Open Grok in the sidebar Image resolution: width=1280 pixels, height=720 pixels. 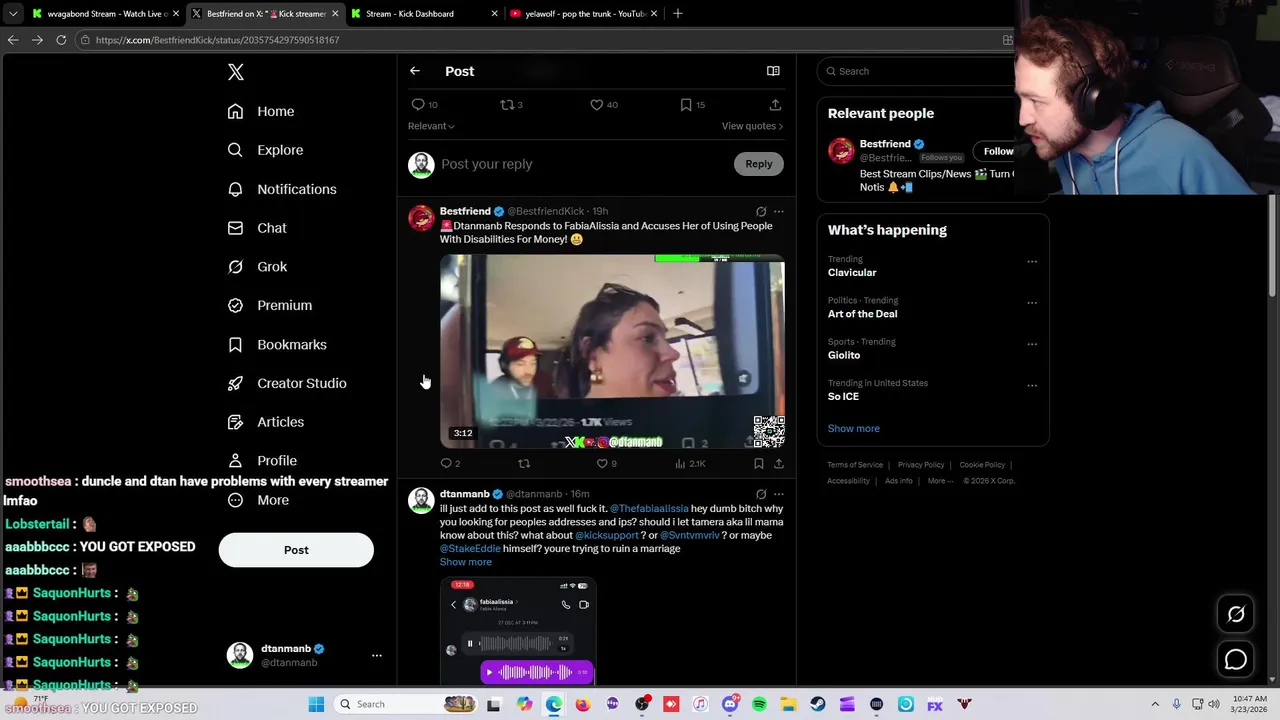pos(257,267)
